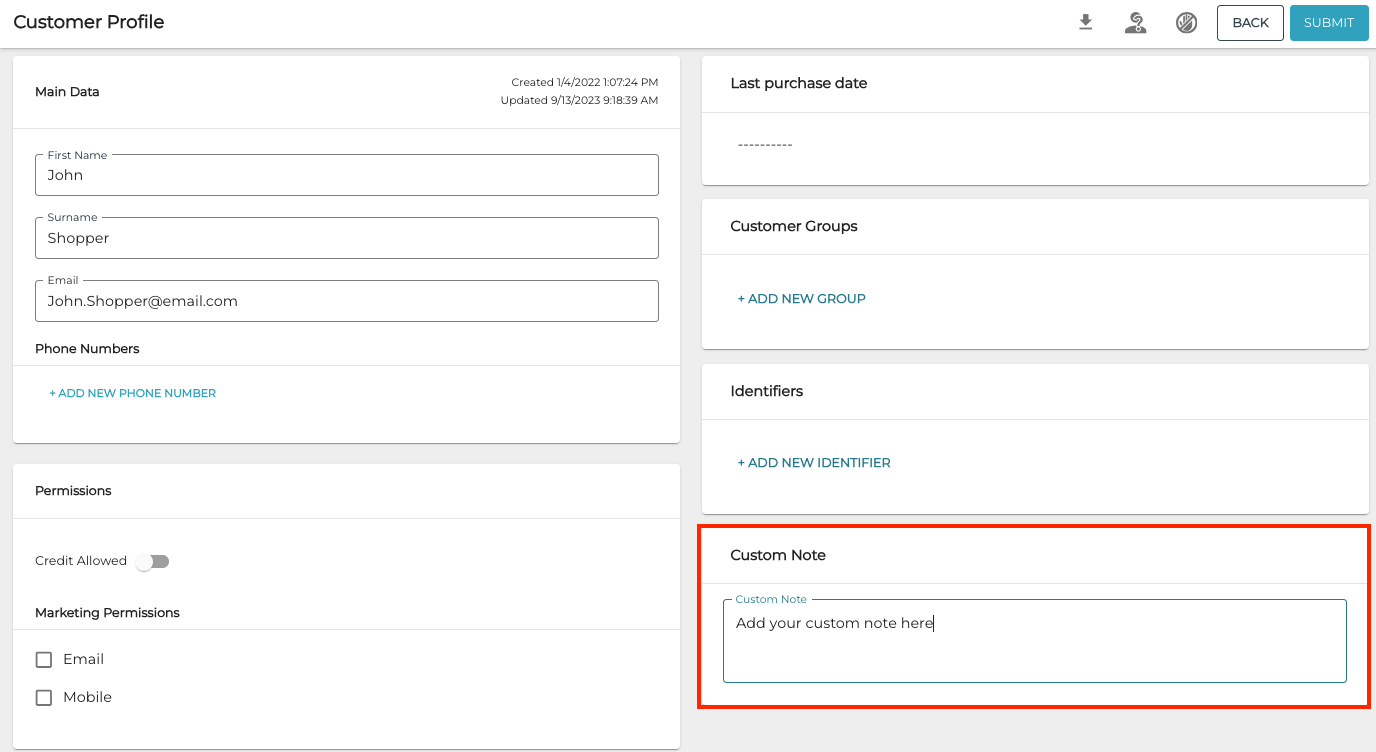
Task: Open ADD NEW PHONE NUMBER
Action: click(131, 393)
